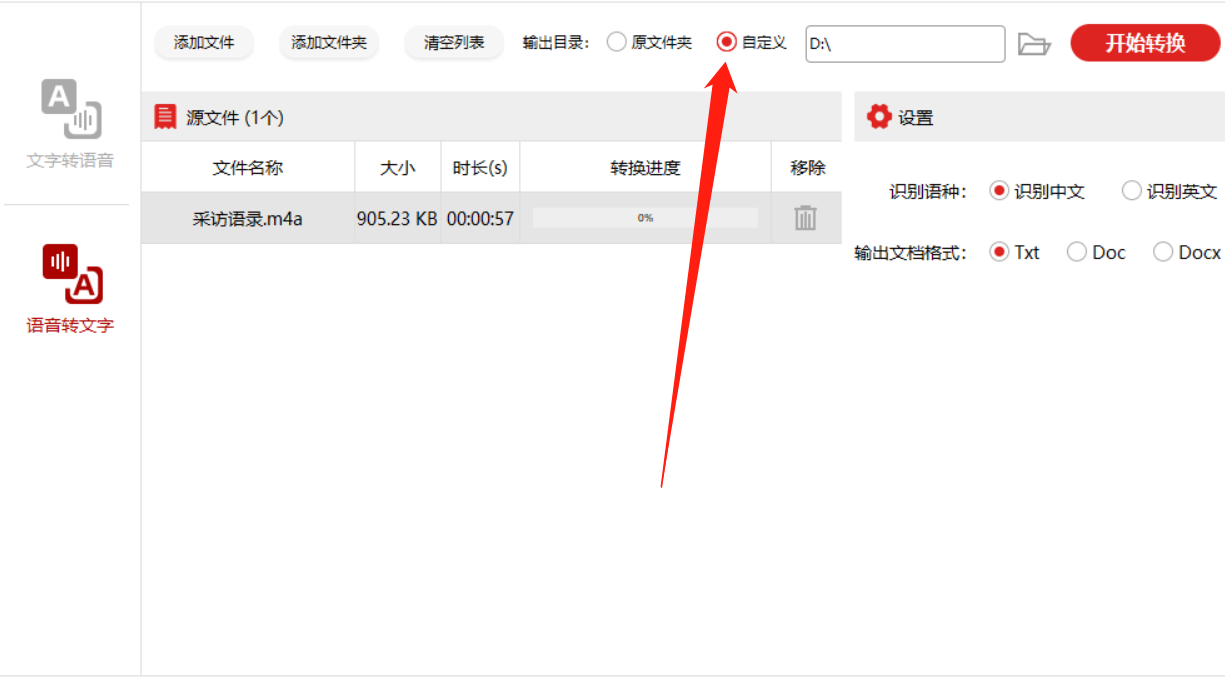The width and height of the screenshot is (1225, 679).
Task: Click the 添加文件夹 button
Action: click(x=329, y=43)
